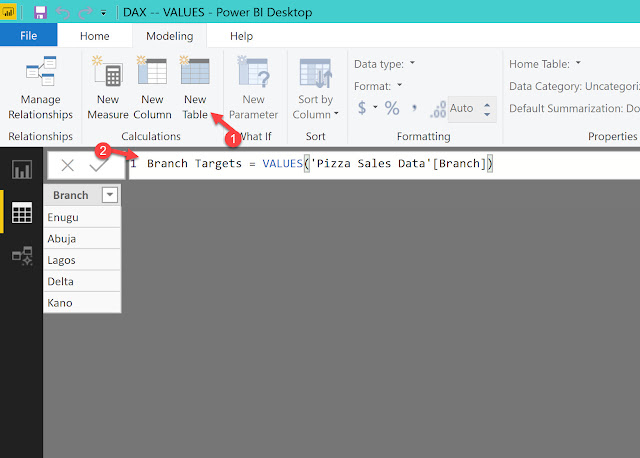The height and width of the screenshot is (458, 640).
Task: Switch to Report view in sidebar
Action: (x=22, y=169)
